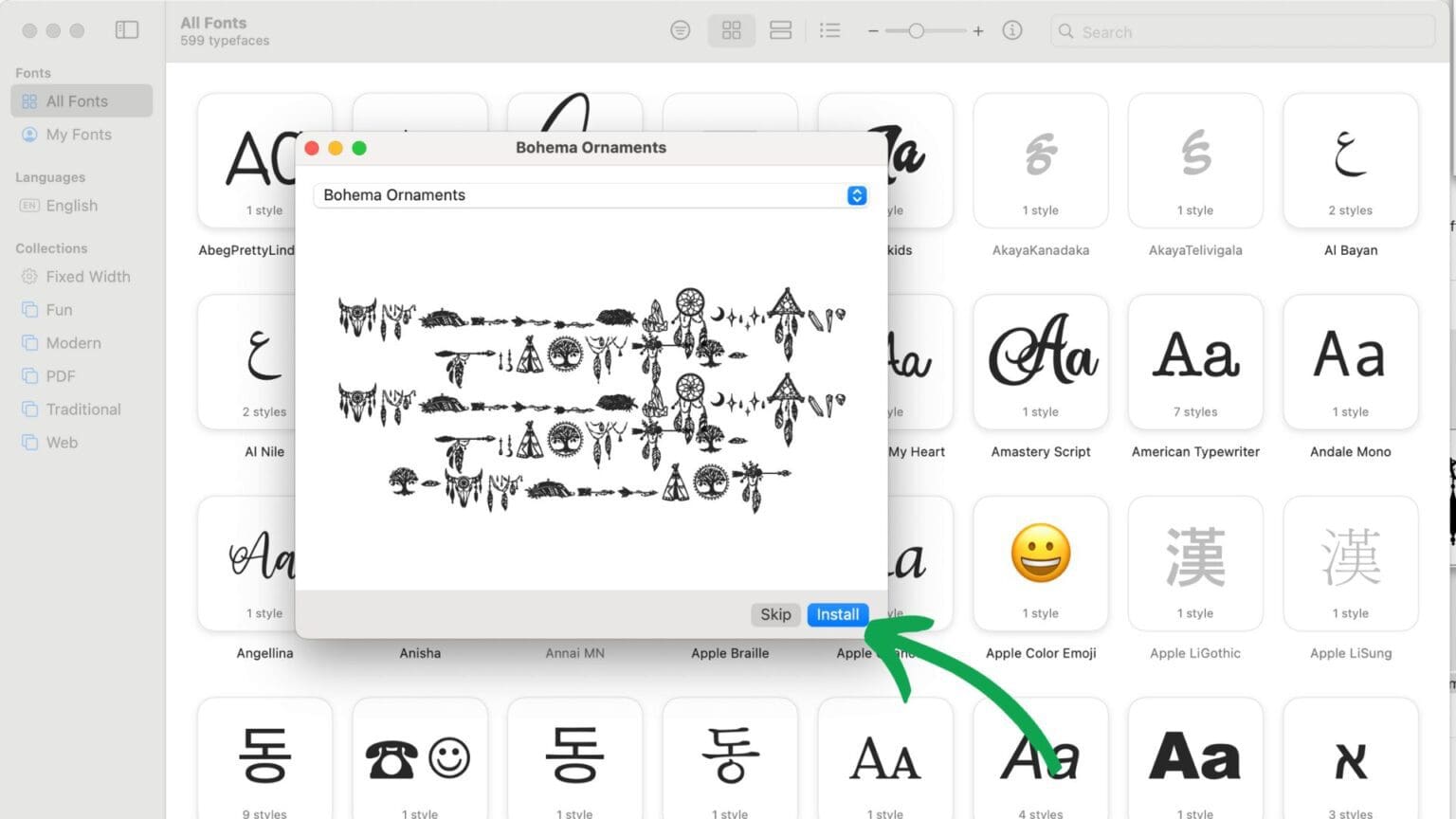
Task: Select the Fixed Width smart collection gear icon
Action: (29, 277)
